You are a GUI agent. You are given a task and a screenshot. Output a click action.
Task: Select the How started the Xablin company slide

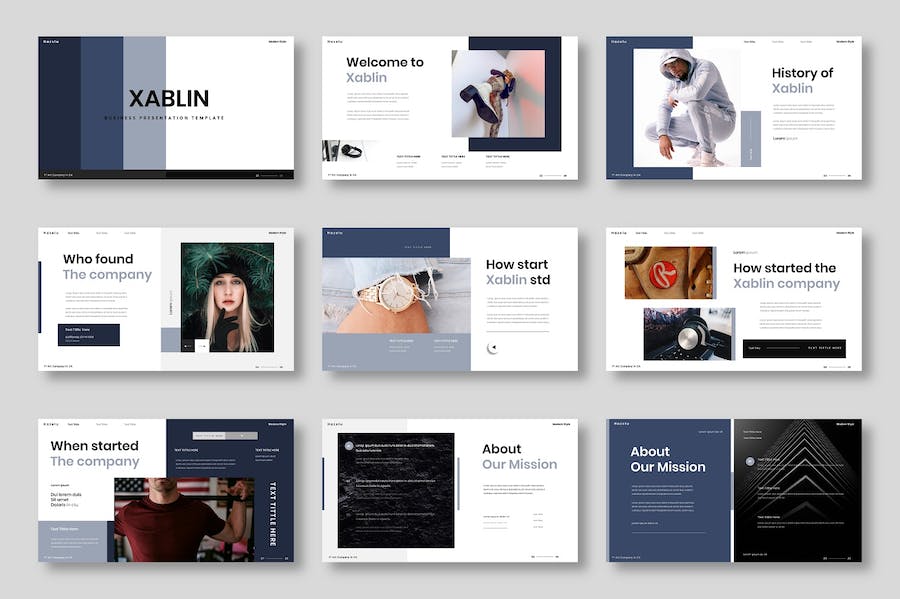tap(734, 299)
